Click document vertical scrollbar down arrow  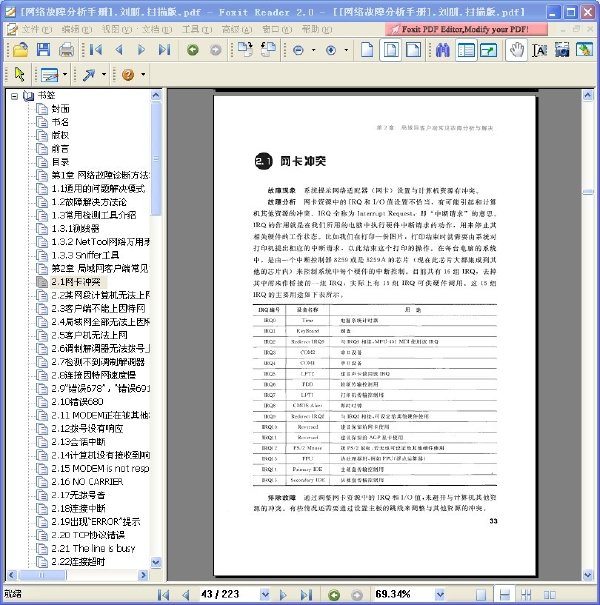587,575
